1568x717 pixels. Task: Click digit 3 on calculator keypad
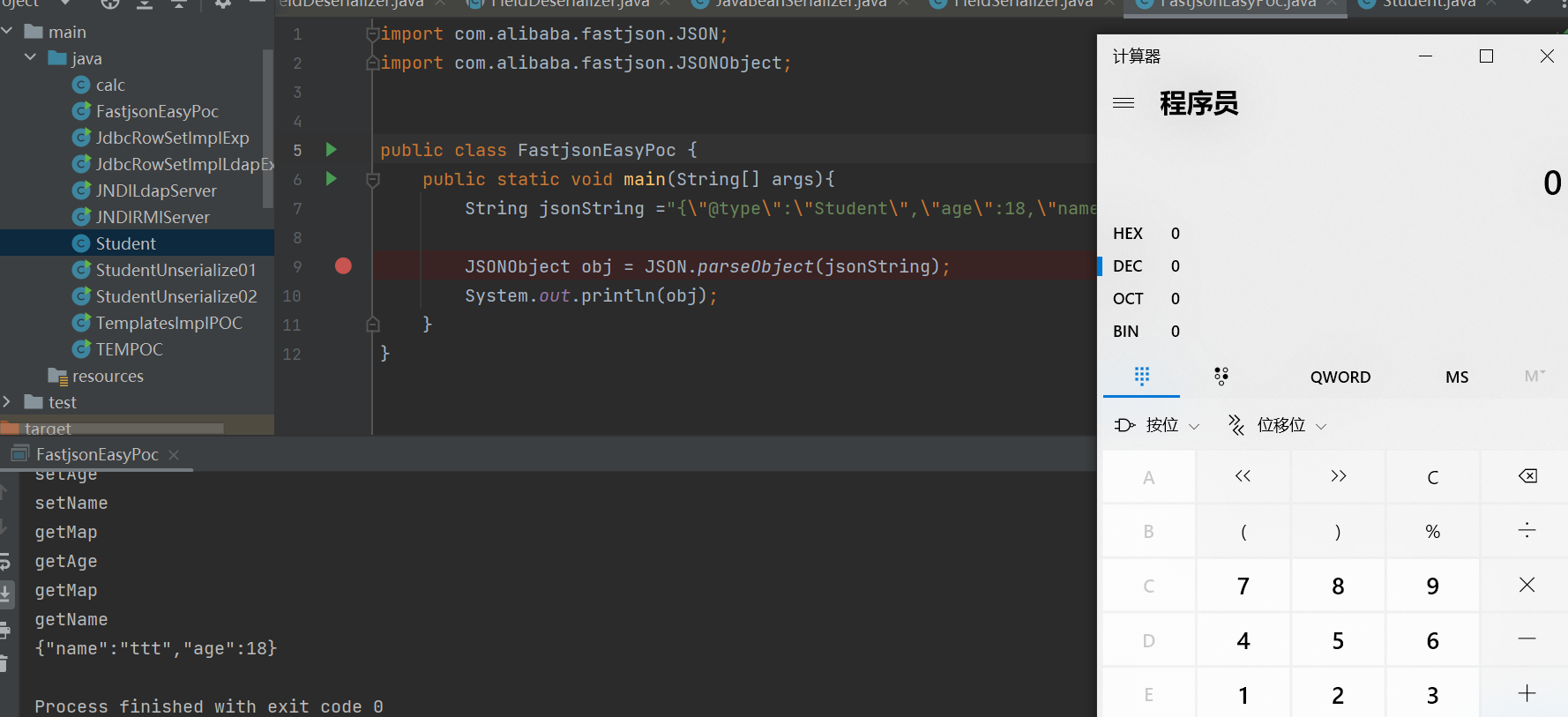pos(1433,695)
